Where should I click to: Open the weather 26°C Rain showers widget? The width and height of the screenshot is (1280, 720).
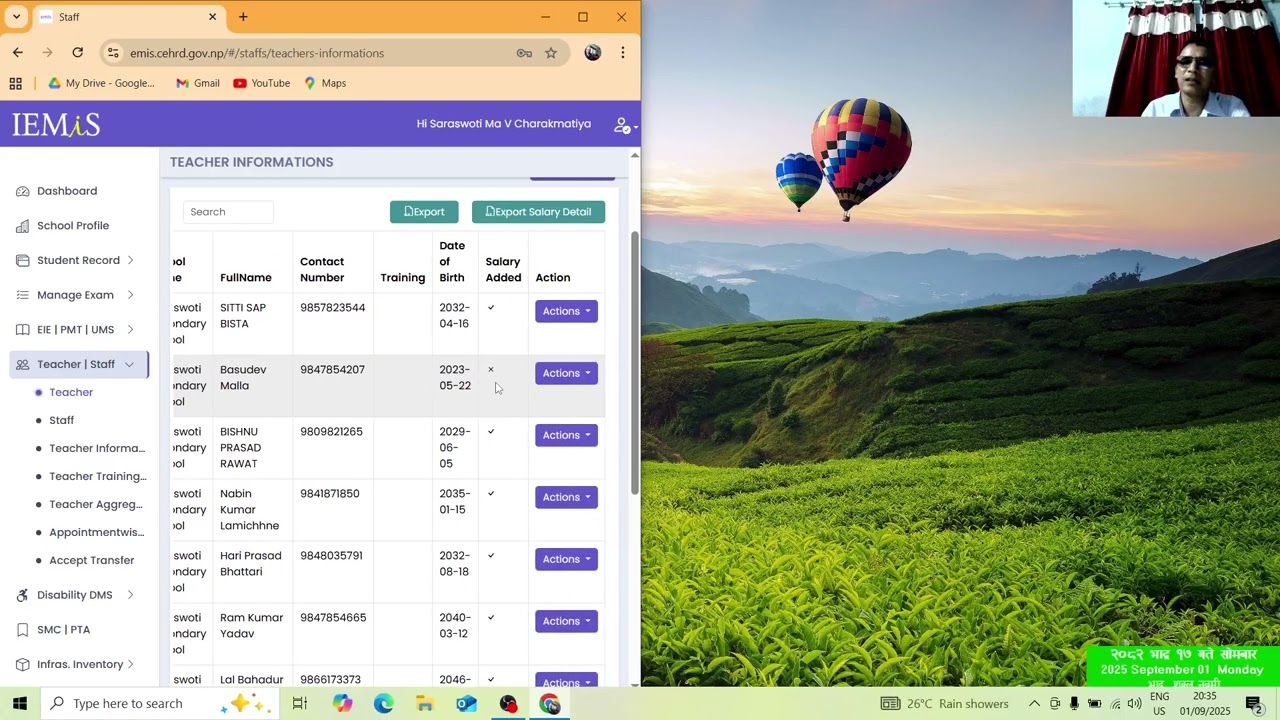(945, 704)
